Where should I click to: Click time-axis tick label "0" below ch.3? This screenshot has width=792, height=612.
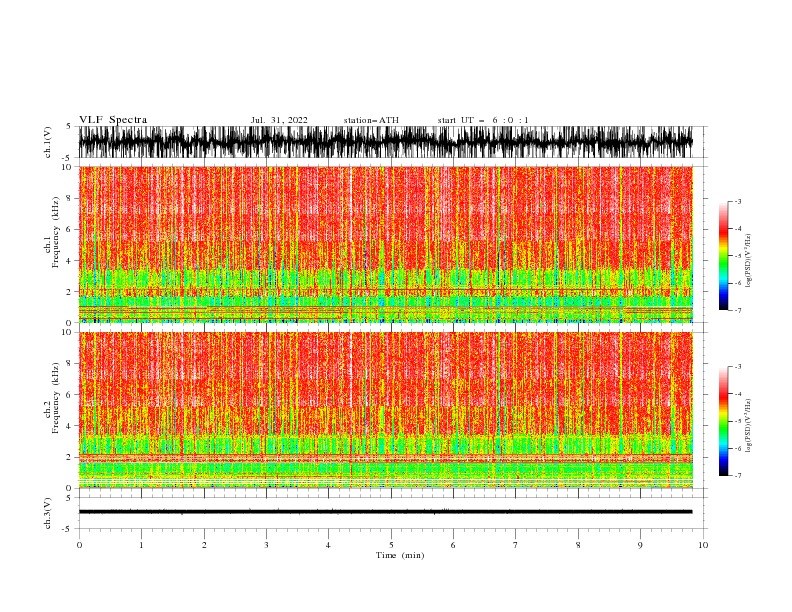pos(79,545)
